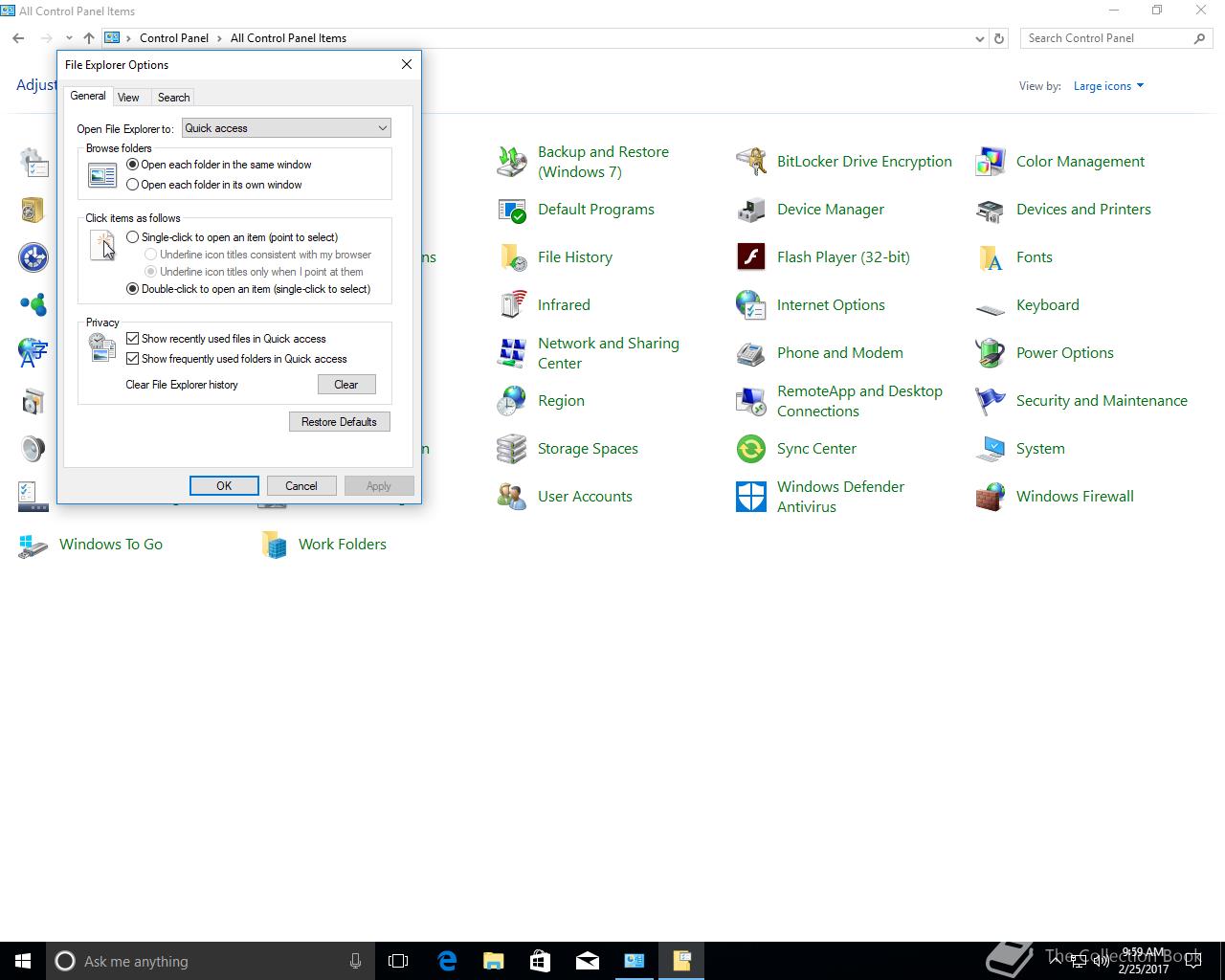The height and width of the screenshot is (980, 1225).
Task: Open the Sync Center icon
Action: [751, 449]
